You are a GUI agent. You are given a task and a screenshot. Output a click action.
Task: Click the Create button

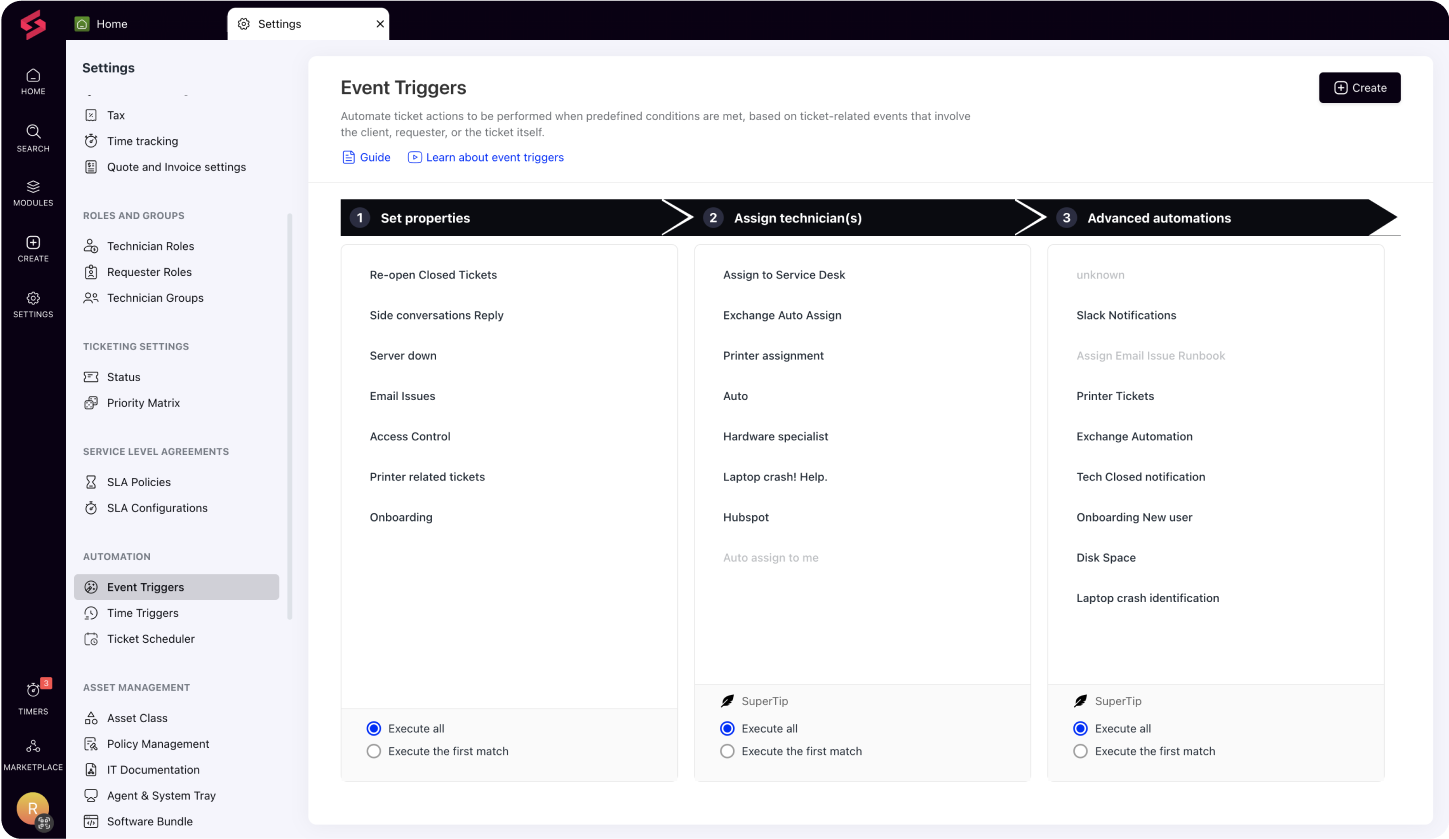pyautogui.click(x=1359, y=87)
